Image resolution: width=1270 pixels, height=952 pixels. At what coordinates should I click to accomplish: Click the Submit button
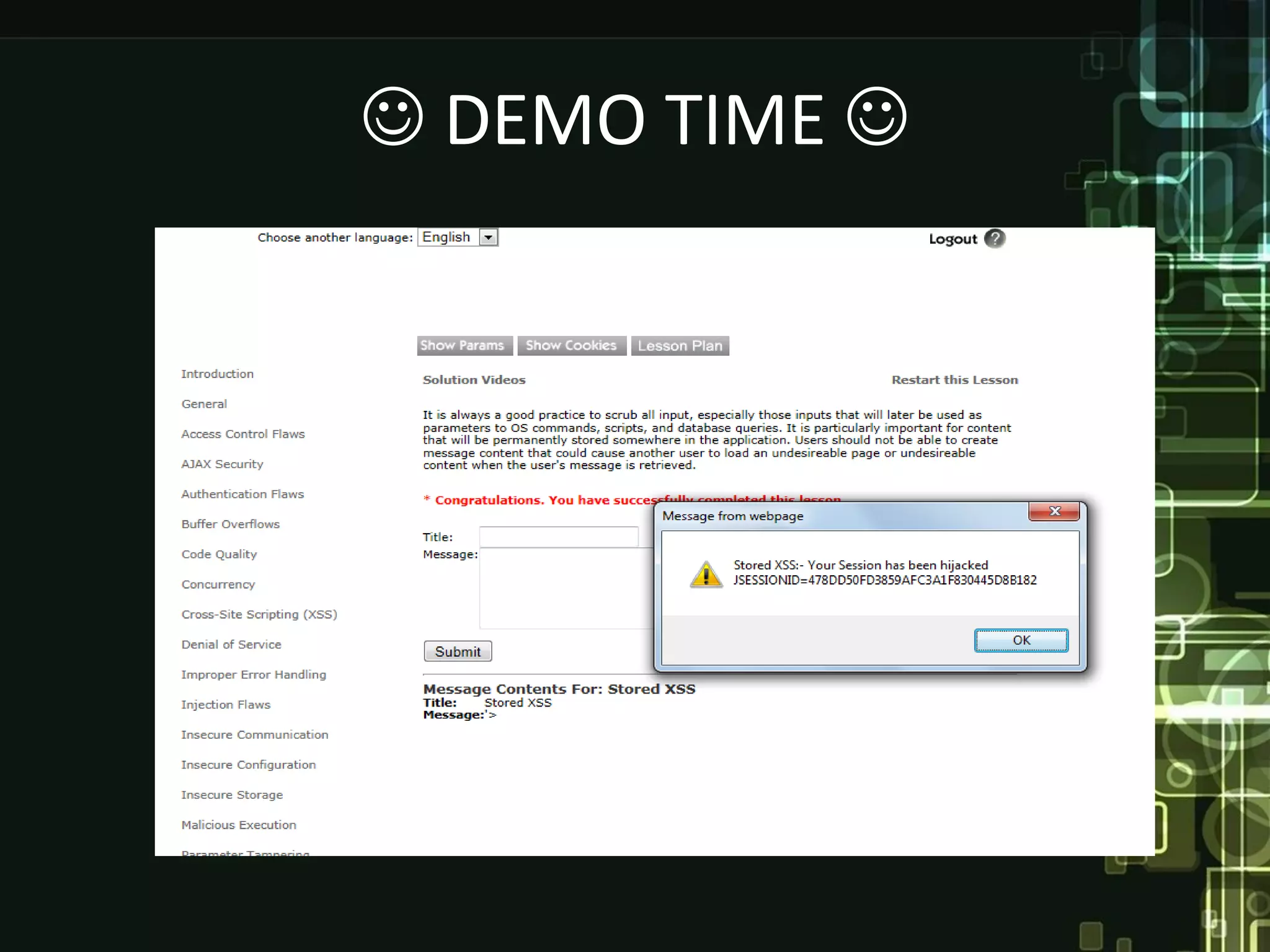tap(458, 651)
